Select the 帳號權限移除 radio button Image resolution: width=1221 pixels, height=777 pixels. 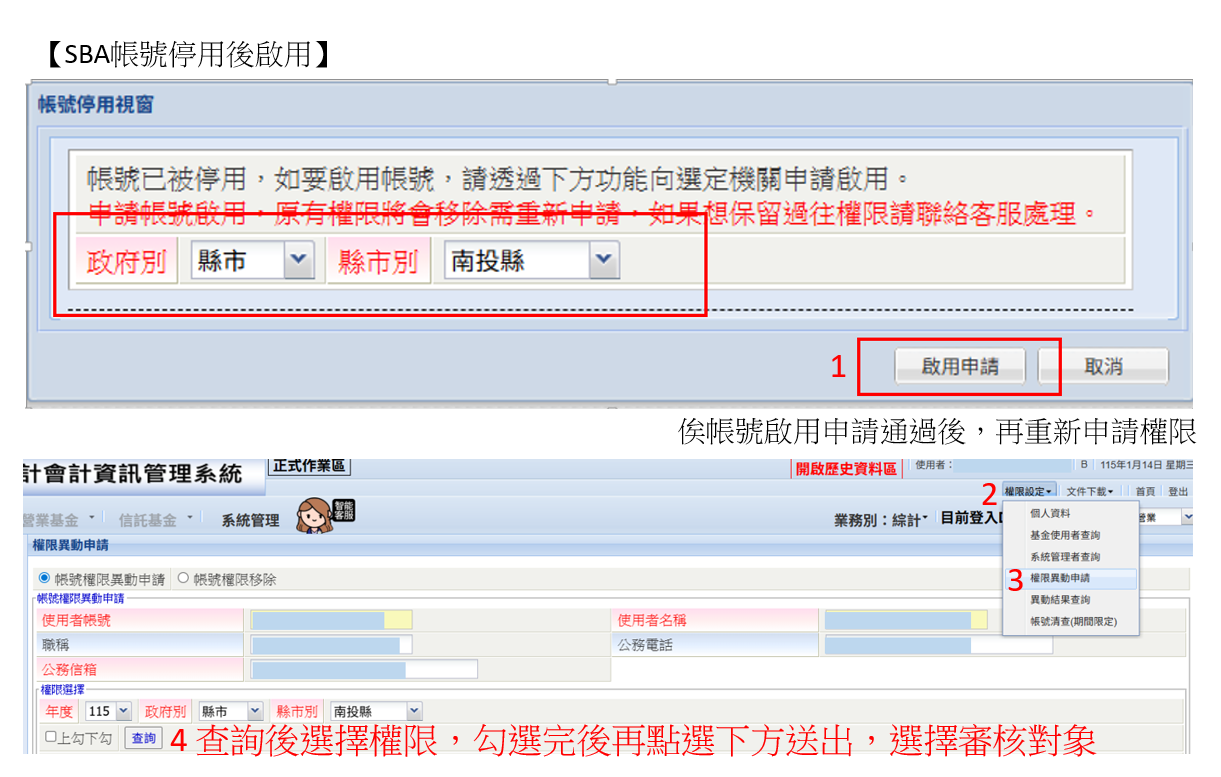pyautogui.click(x=182, y=578)
